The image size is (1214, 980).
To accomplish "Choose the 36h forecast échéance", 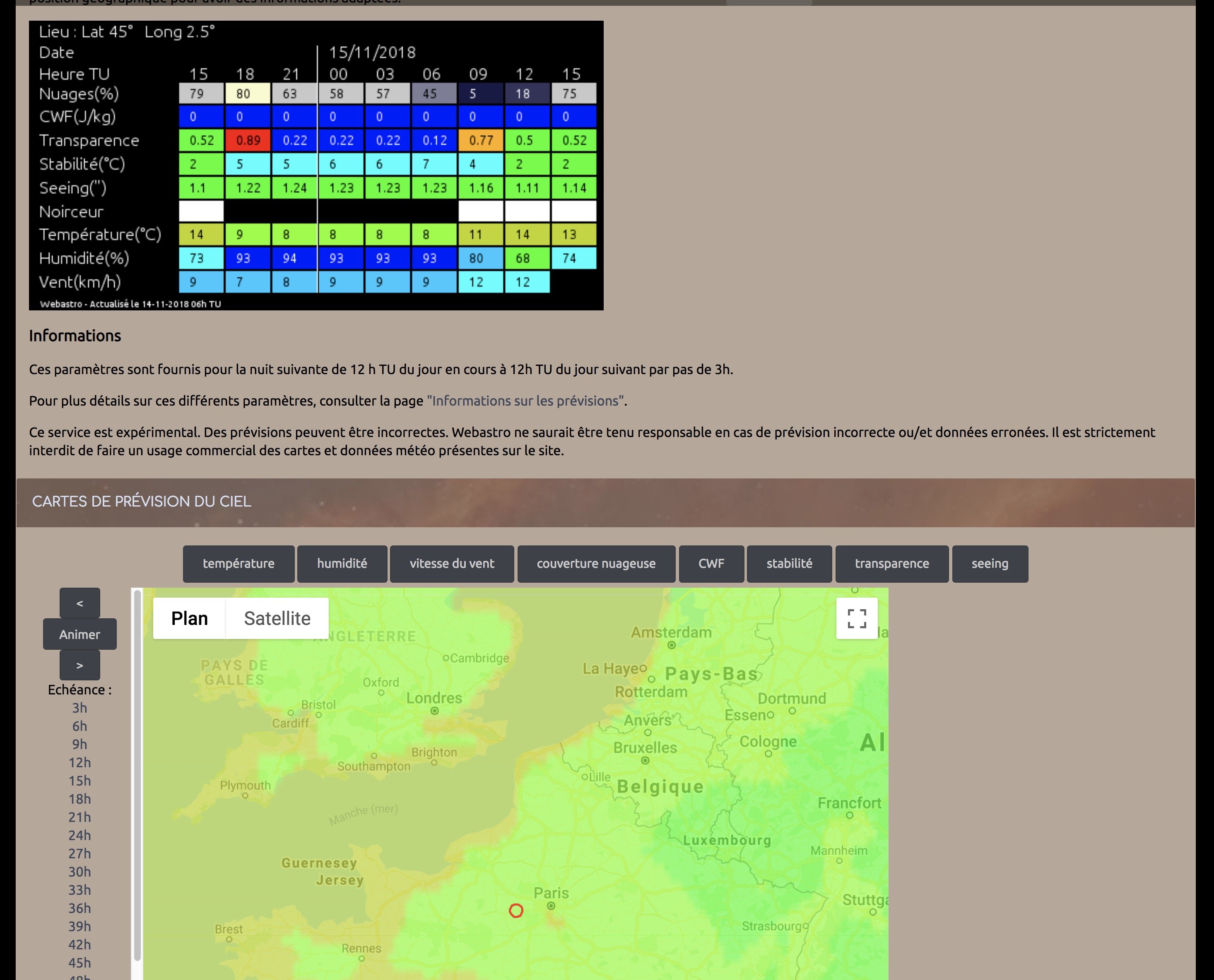I will click(79, 908).
